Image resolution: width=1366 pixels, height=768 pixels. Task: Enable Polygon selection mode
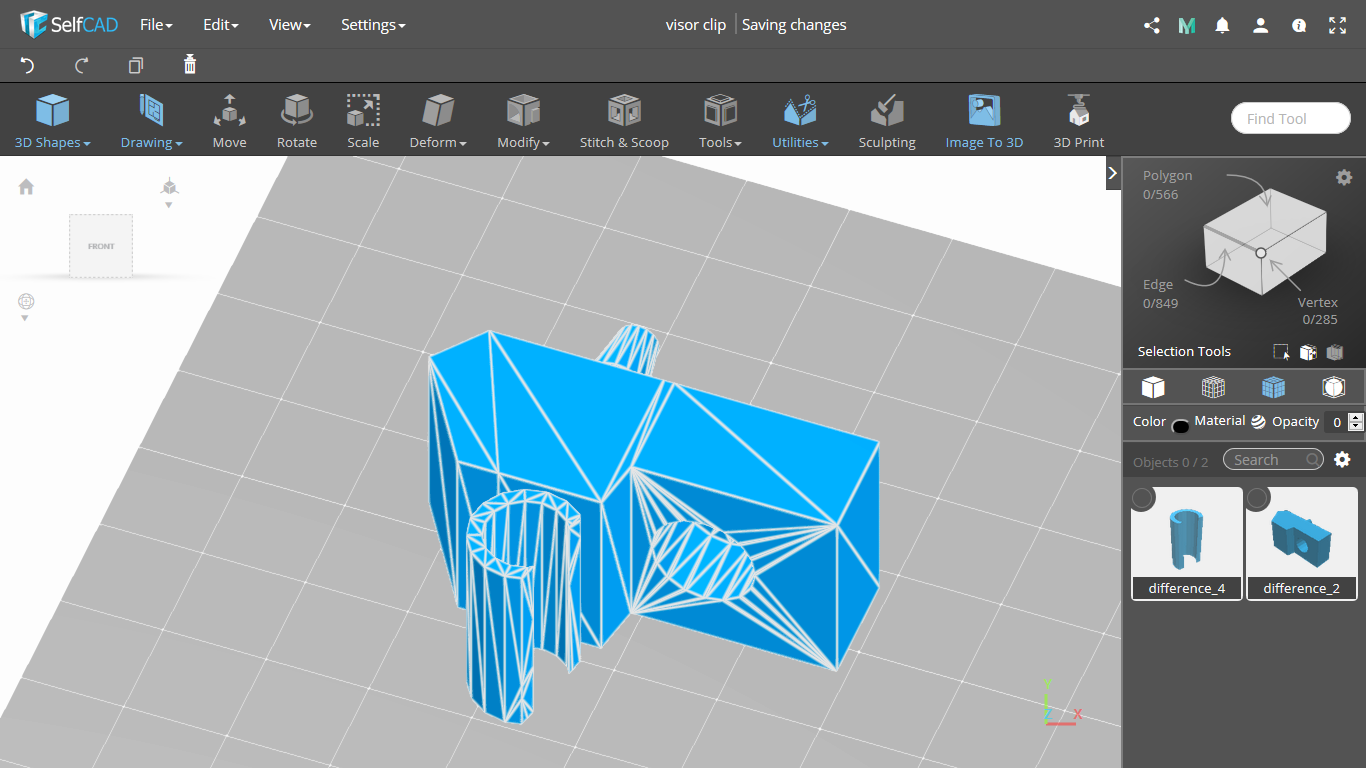coord(1167,176)
